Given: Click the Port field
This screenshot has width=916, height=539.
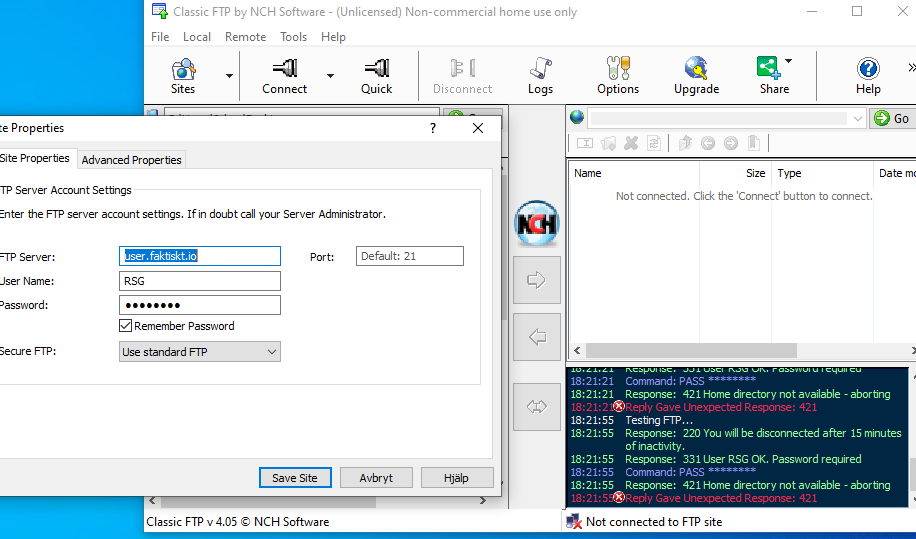Looking at the screenshot, I should (410, 256).
